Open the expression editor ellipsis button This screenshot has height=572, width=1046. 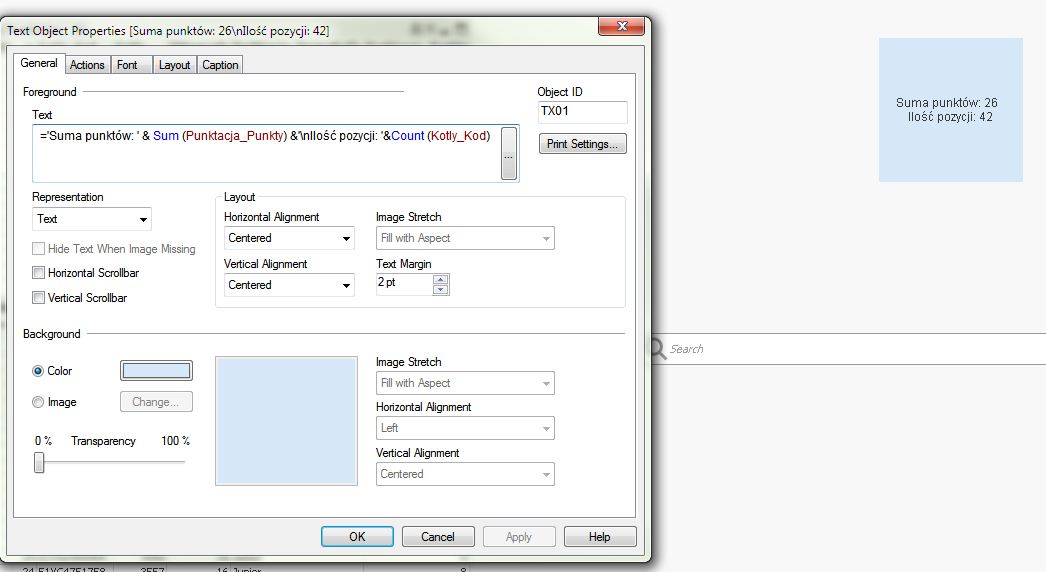click(x=509, y=154)
